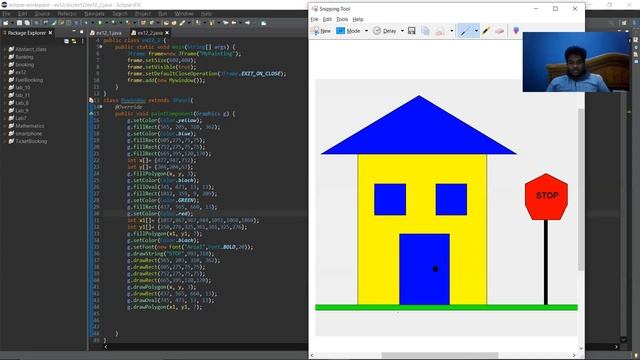Screen dimensions: 640x360
Task: Click the green Run button in Eclipse
Action: point(99,23)
